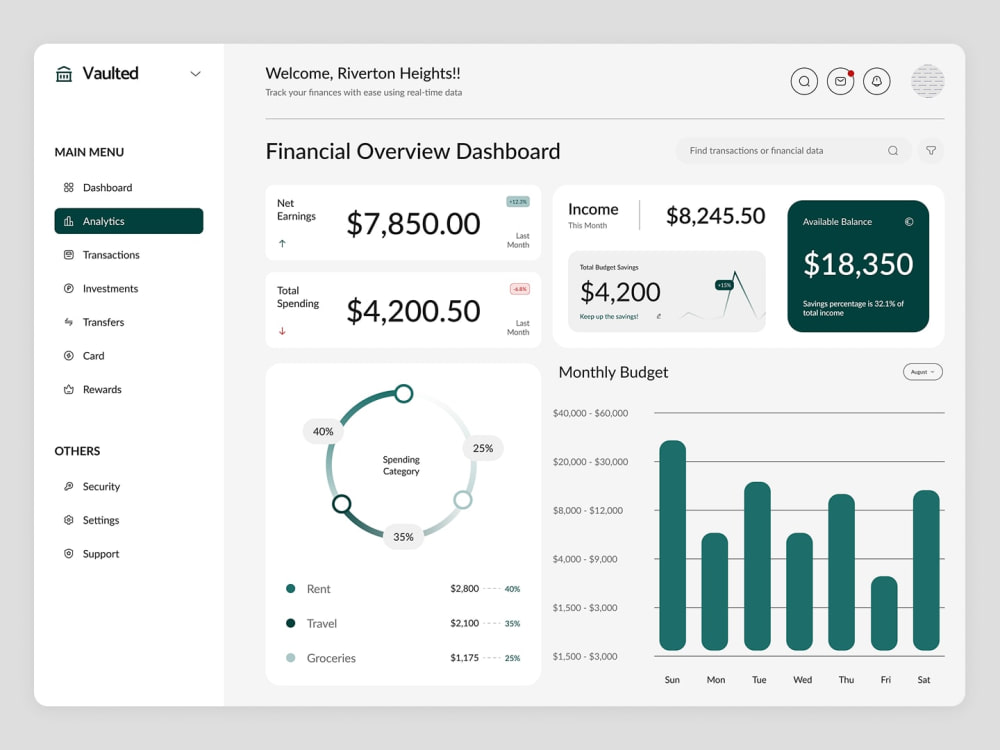Viewport: 1000px width, 750px height.
Task: Open the mail inbox icon
Action: 841,82
